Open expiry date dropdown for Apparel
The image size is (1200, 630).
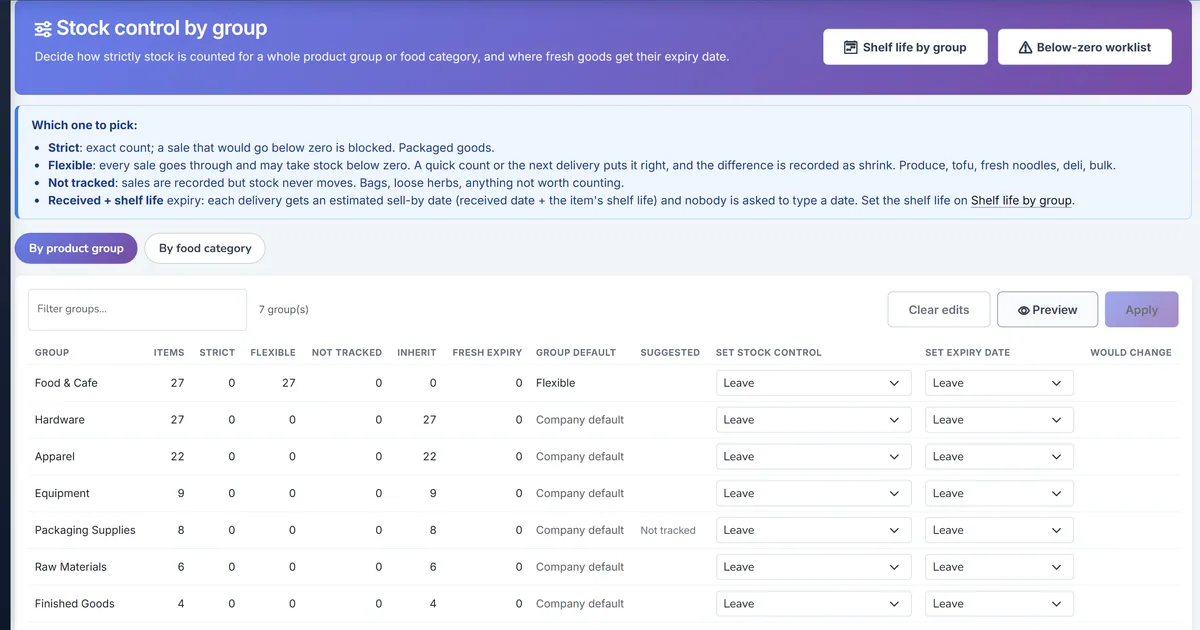click(x=999, y=457)
